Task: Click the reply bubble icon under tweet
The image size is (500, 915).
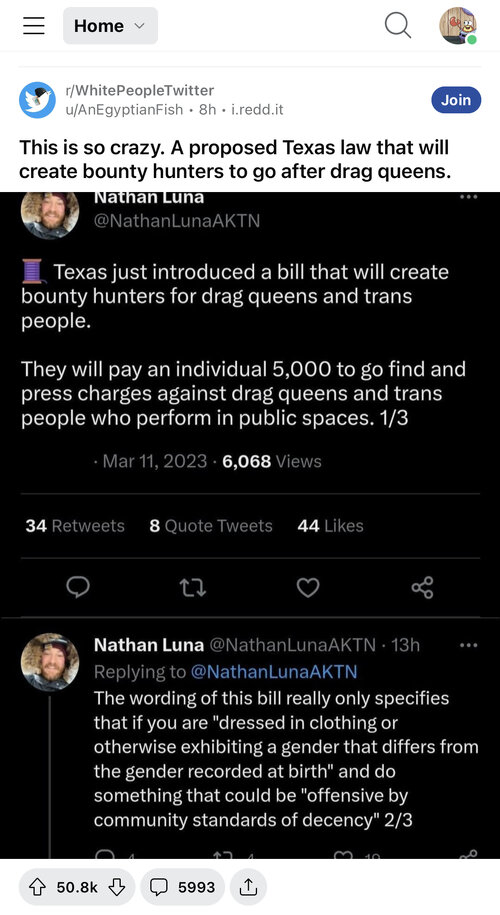Action: tap(78, 588)
